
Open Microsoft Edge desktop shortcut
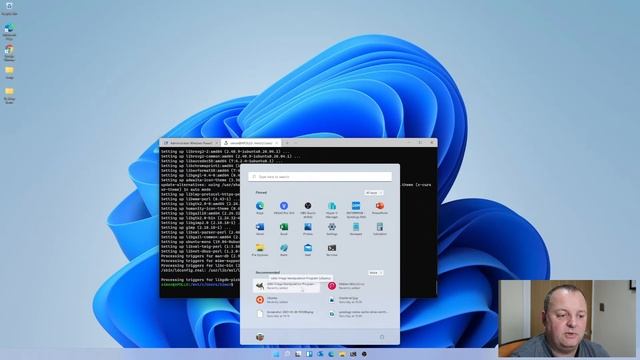(x=9, y=31)
